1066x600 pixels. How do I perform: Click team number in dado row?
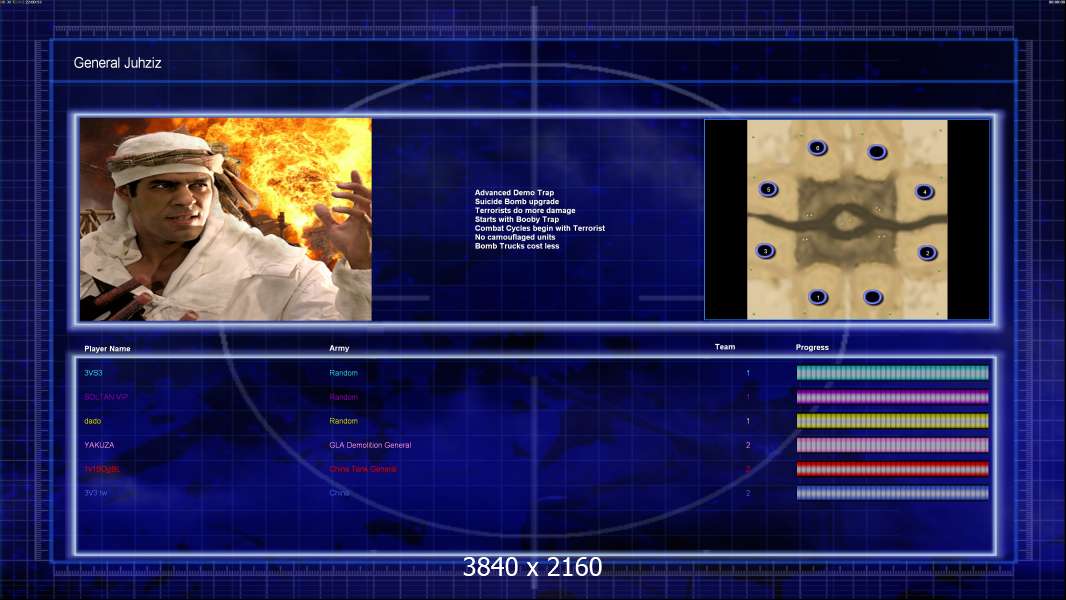pos(748,421)
